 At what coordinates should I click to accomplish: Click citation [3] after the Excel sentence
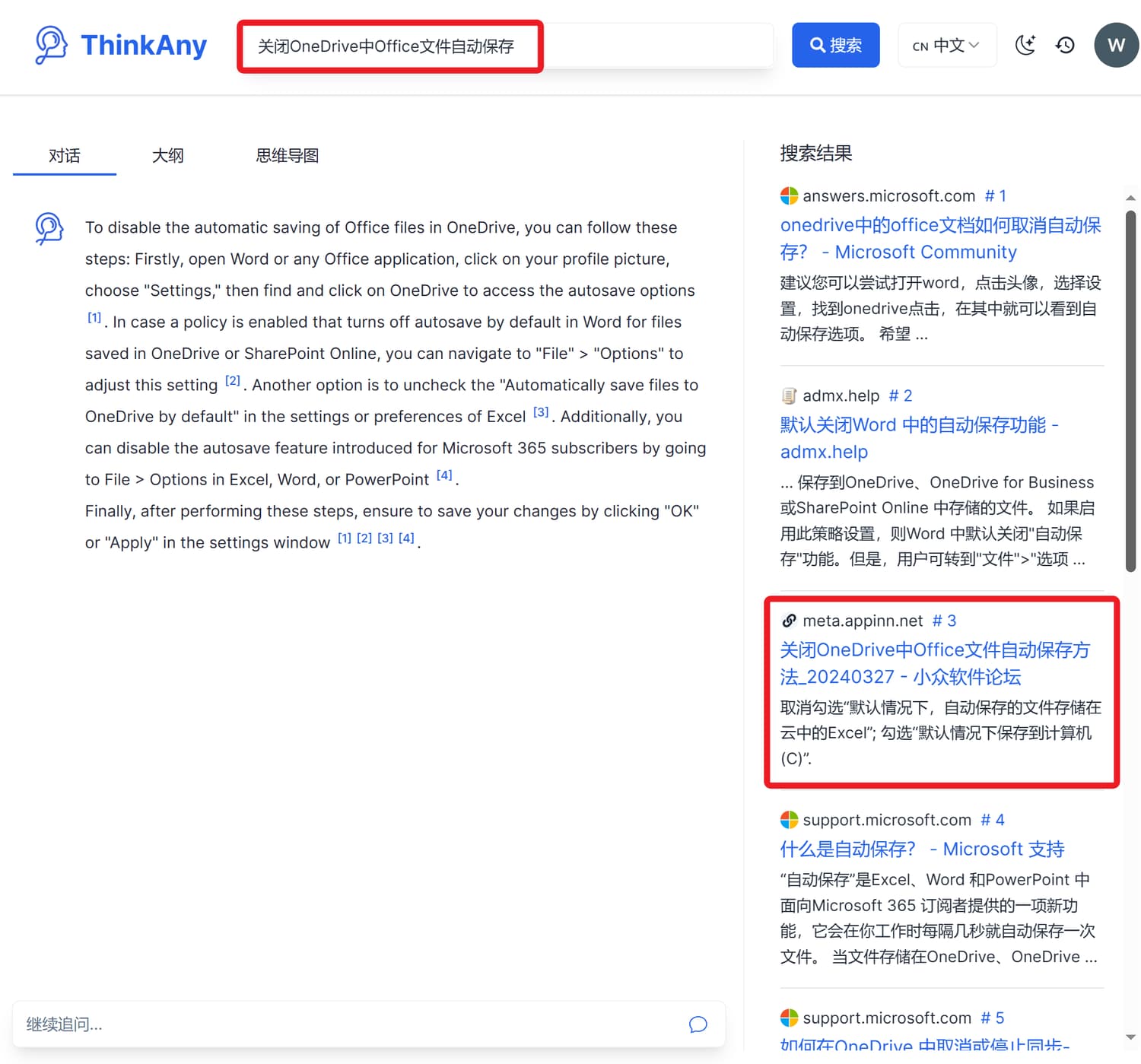click(x=541, y=412)
